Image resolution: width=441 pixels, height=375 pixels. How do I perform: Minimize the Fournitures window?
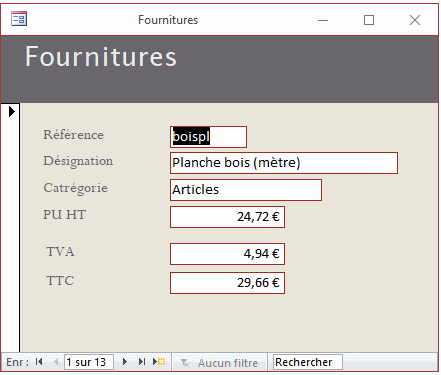(x=323, y=20)
